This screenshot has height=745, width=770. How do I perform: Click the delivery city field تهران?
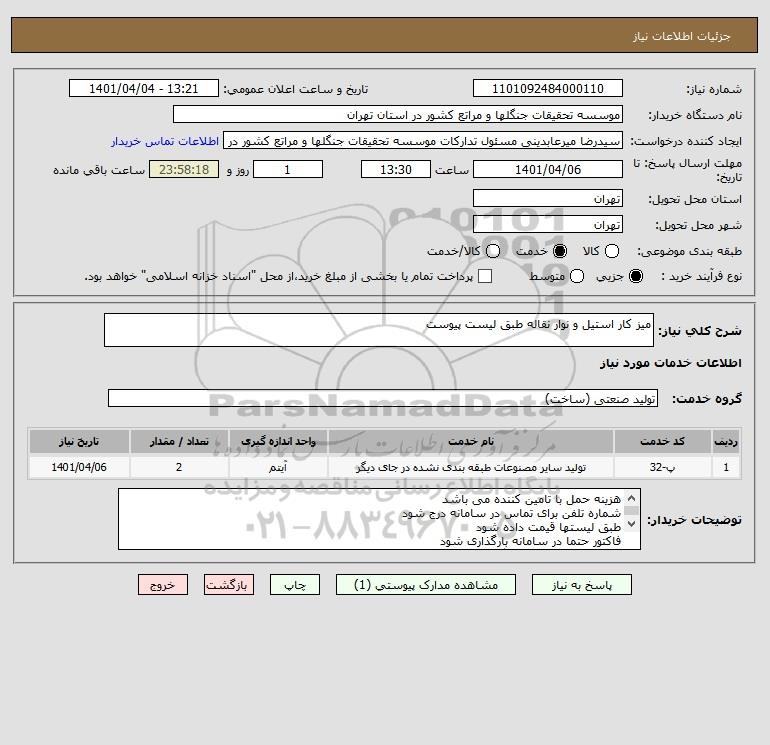coord(548,224)
